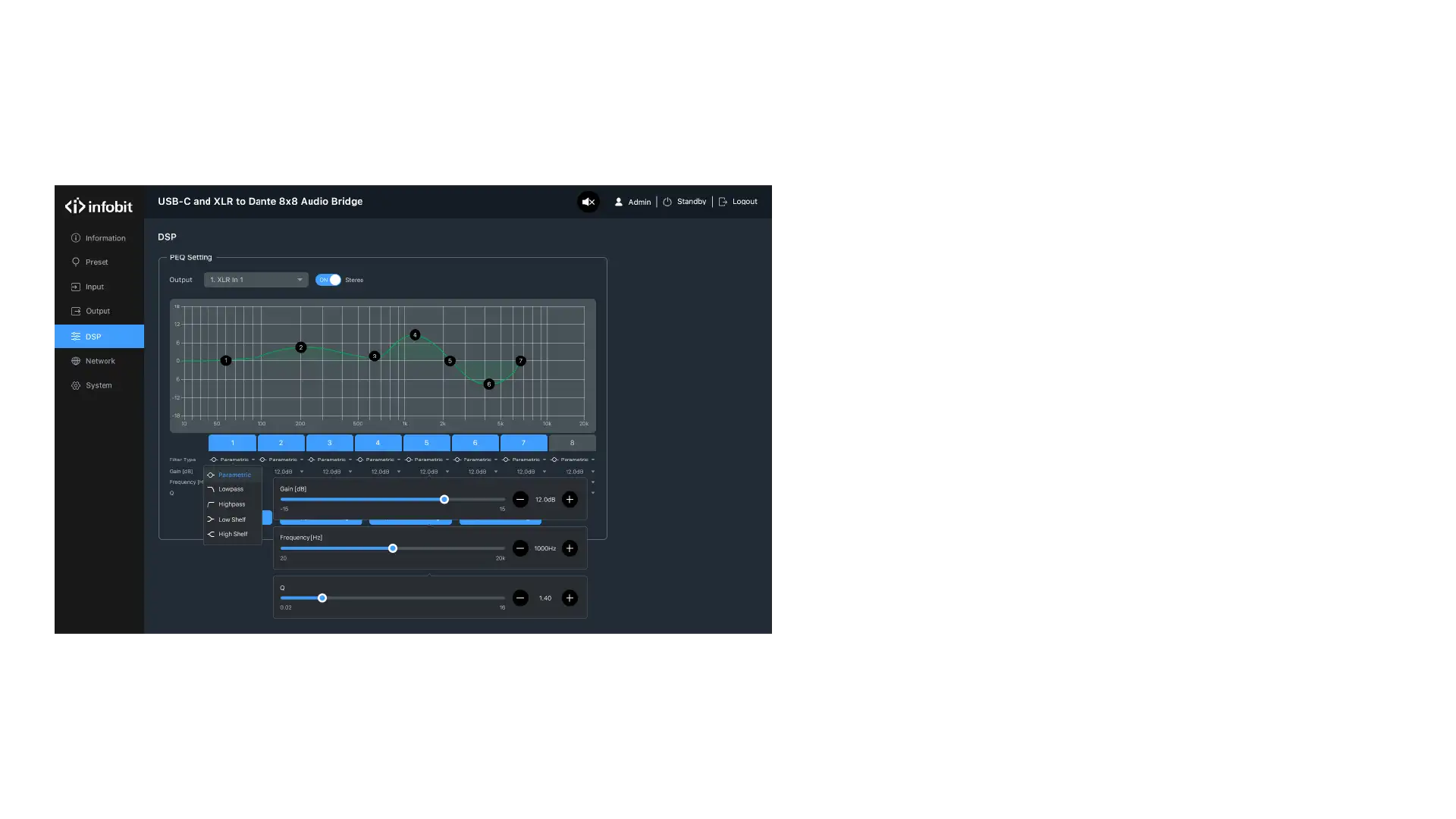Click the muted speaker icon in the header
1456x819 pixels.
coord(588,202)
